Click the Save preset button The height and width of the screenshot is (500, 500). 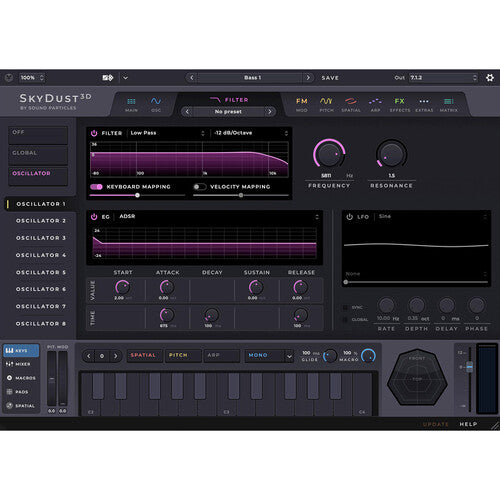(x=330, y=78)
